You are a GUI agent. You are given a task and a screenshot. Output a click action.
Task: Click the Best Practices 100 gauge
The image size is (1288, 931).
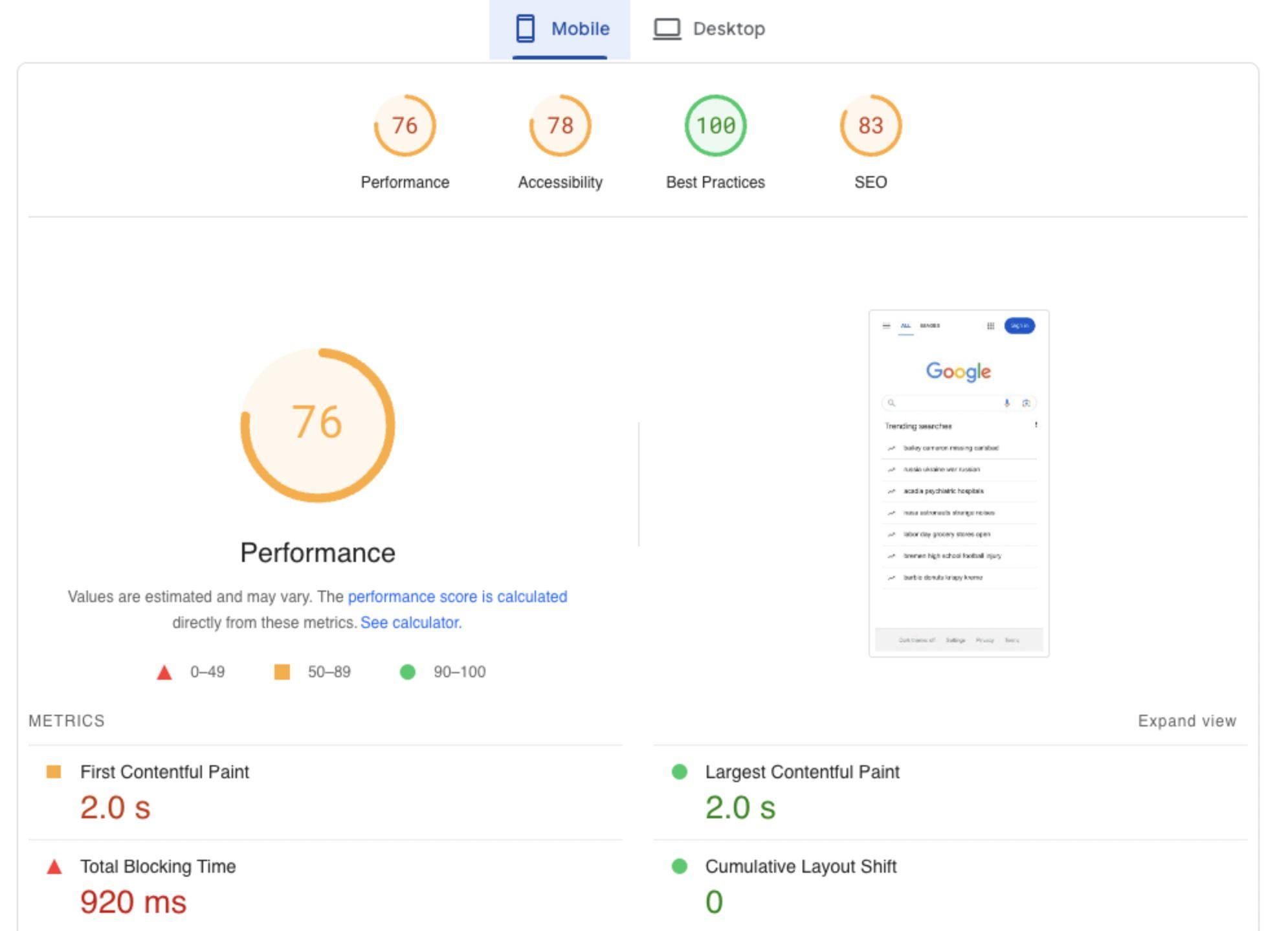716,126
